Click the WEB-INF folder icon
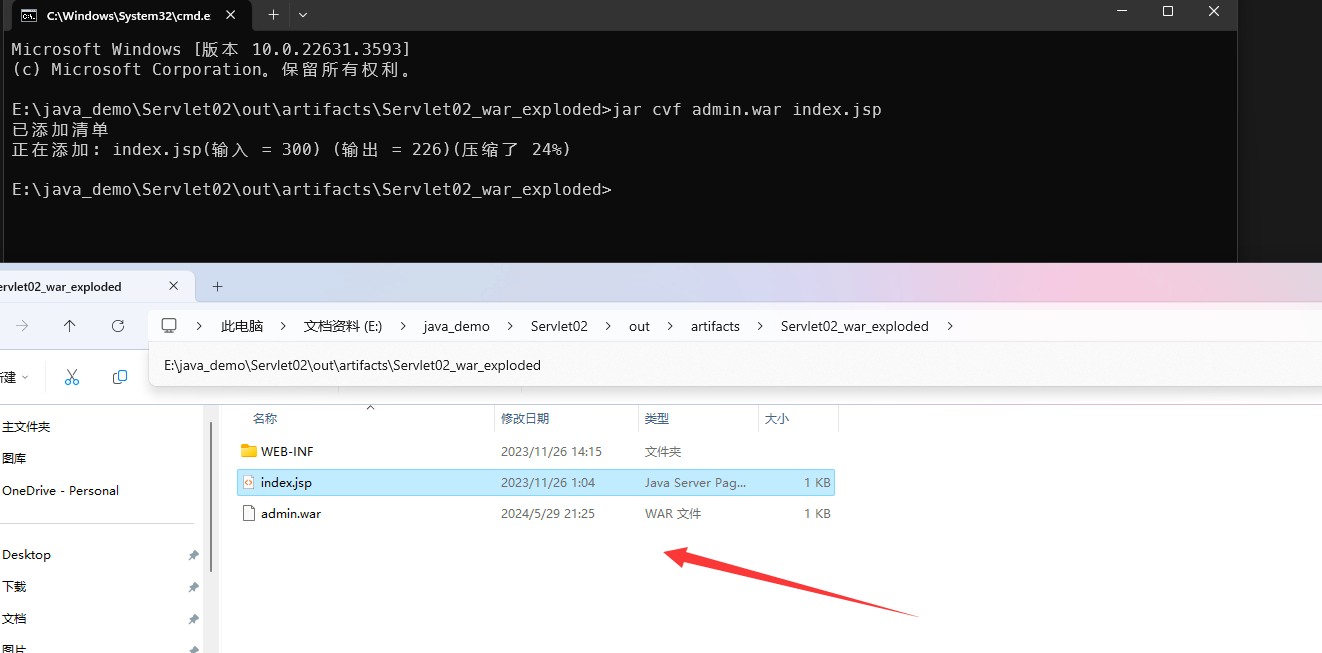Image resolution: width=1322 pixels, height=653 pixels. click(249, 452)
